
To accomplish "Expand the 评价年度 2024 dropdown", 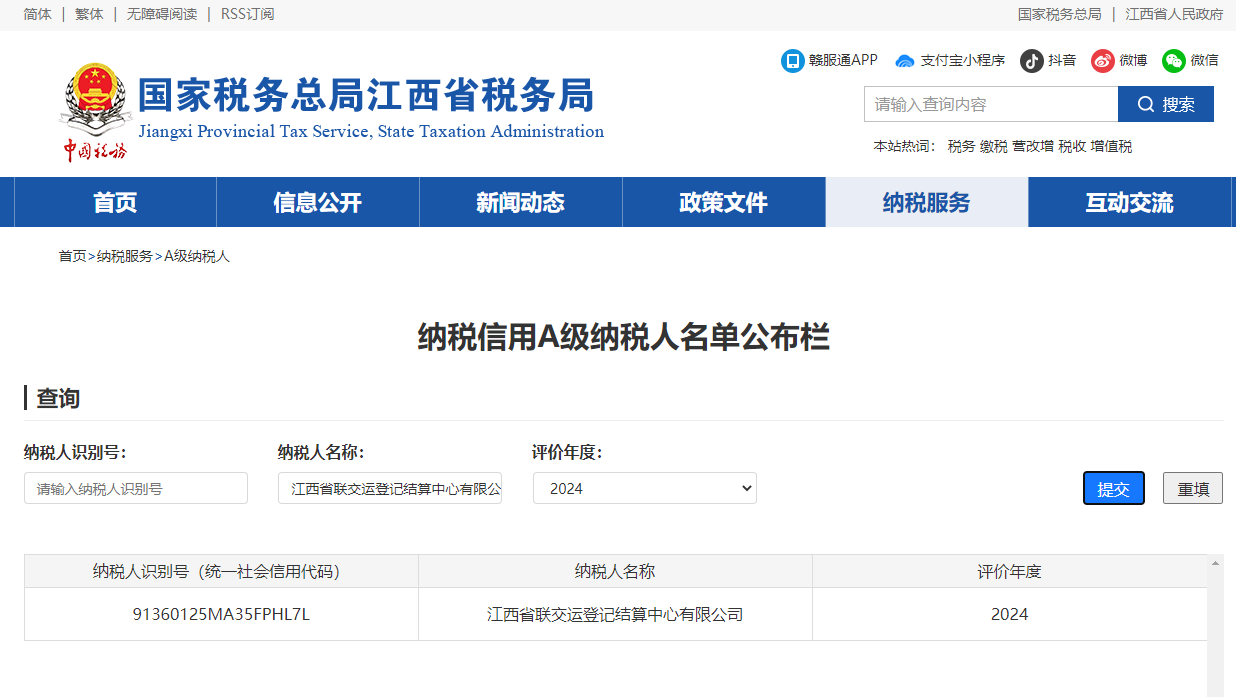I will (644, 488).
